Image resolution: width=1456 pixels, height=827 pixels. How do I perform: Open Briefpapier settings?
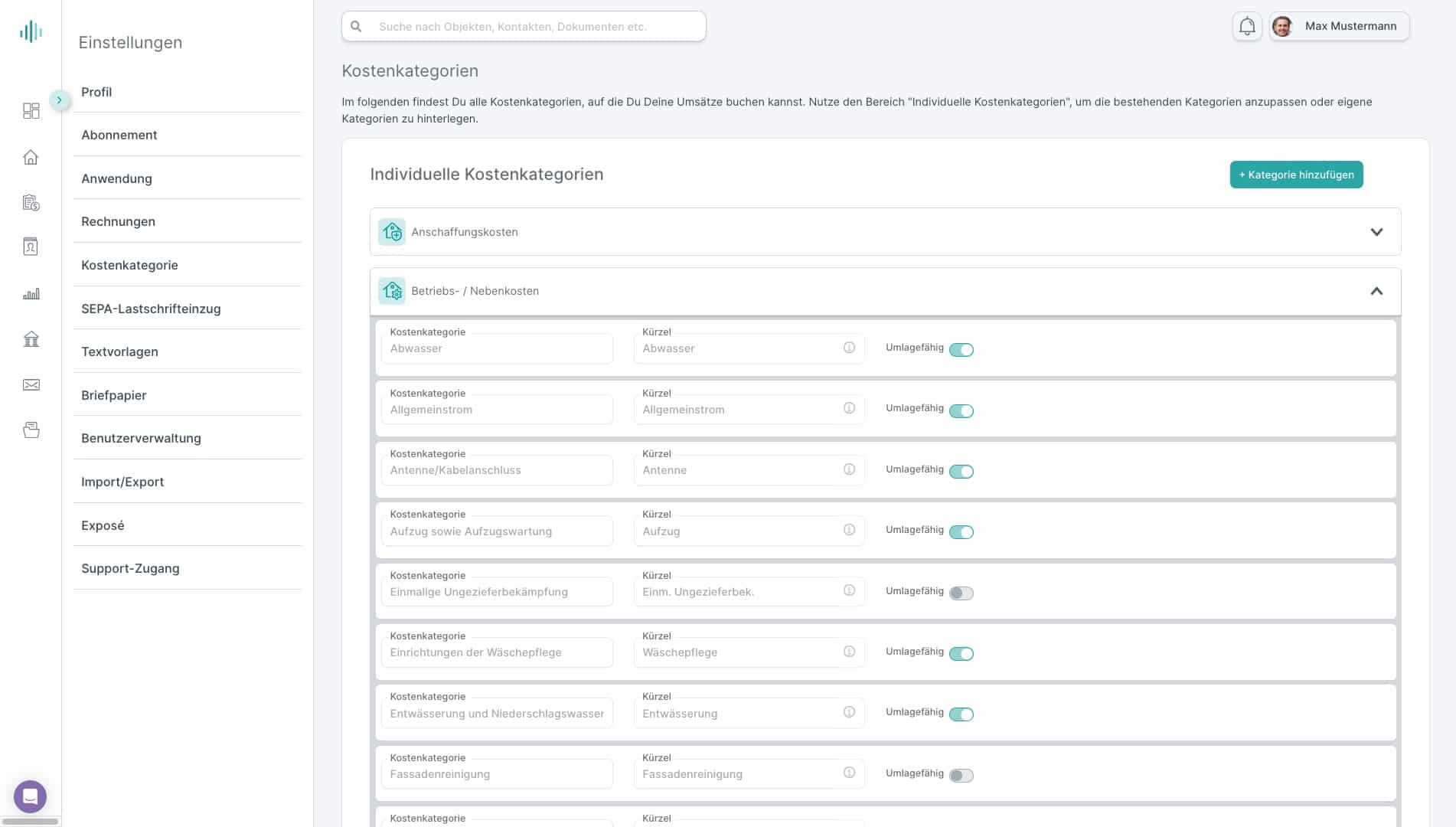point(188,395)
